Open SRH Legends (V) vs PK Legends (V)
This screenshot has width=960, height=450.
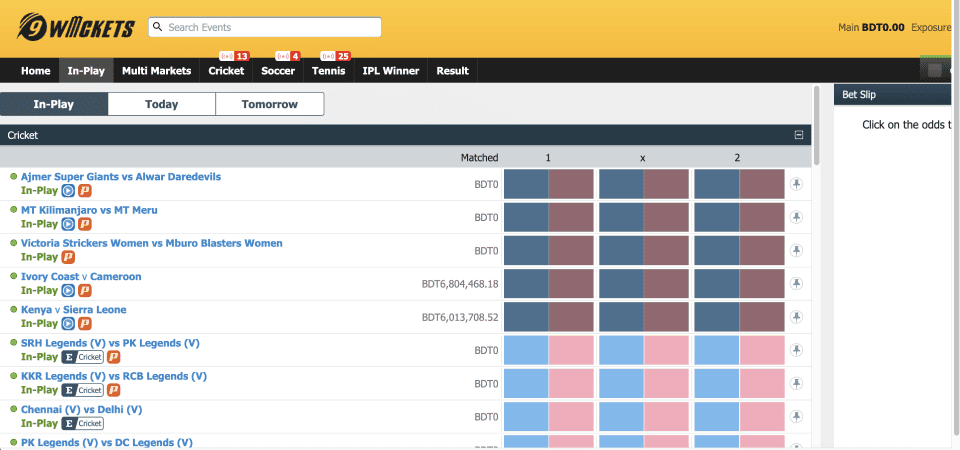[x=110, y=343]
